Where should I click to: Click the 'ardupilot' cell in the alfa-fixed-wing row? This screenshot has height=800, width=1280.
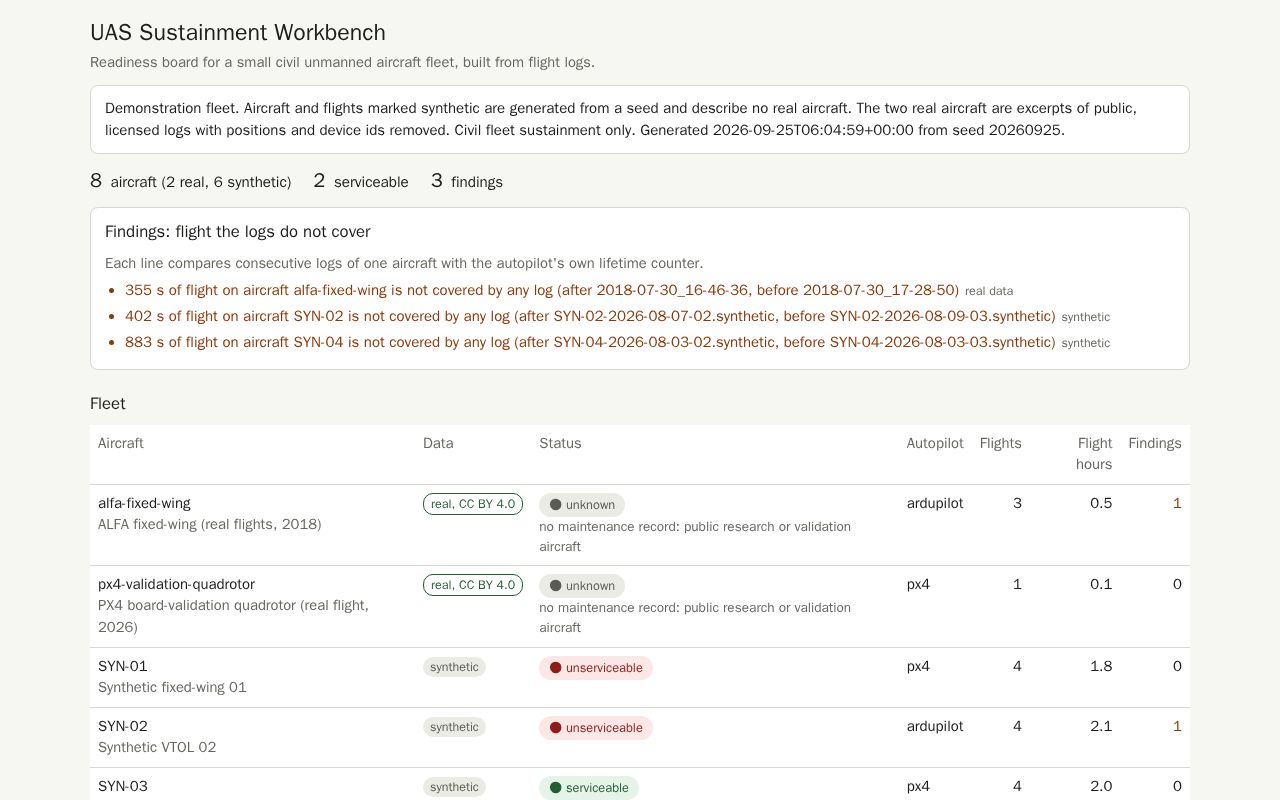click(935, 503)
